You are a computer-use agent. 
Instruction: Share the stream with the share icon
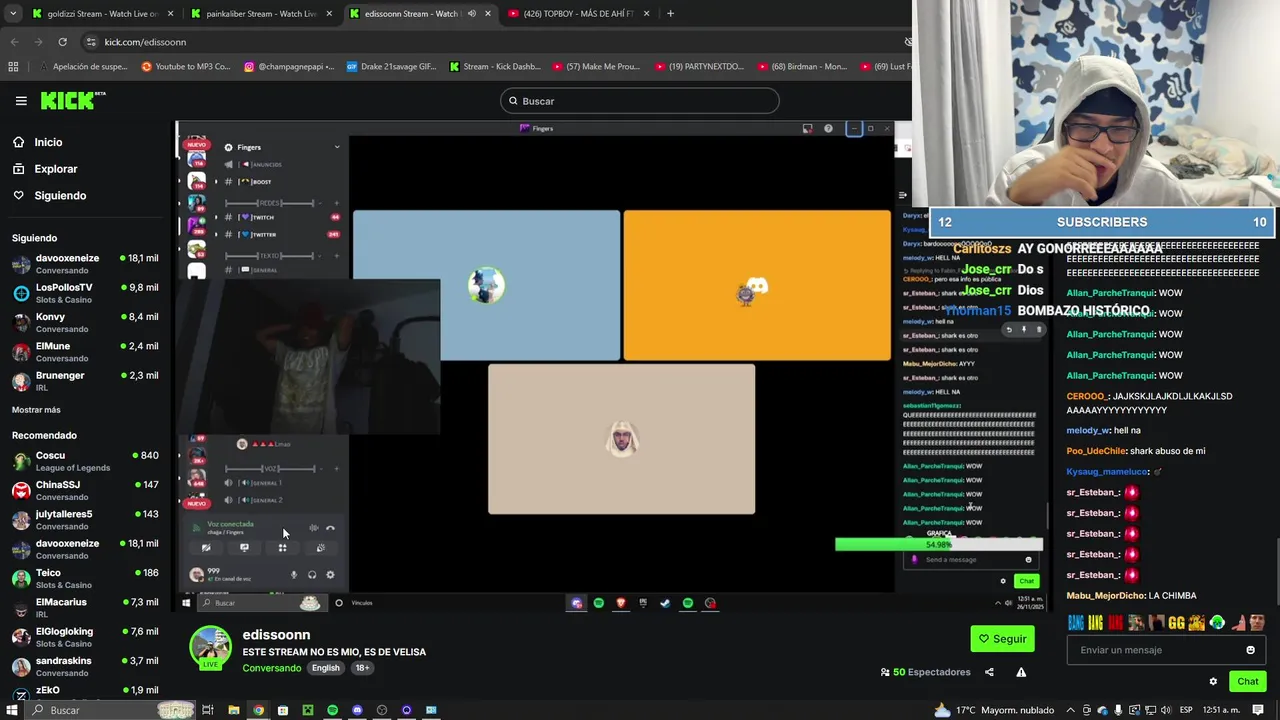click(x=989, y=672)
